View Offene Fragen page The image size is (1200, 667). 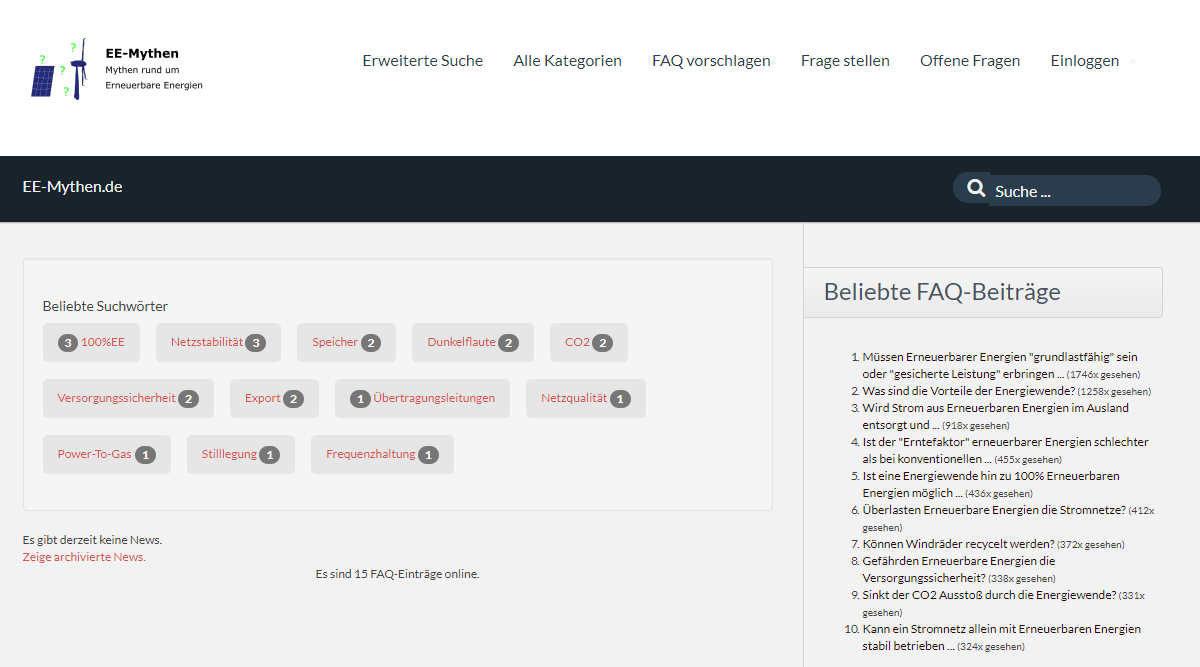coord(970,61)
